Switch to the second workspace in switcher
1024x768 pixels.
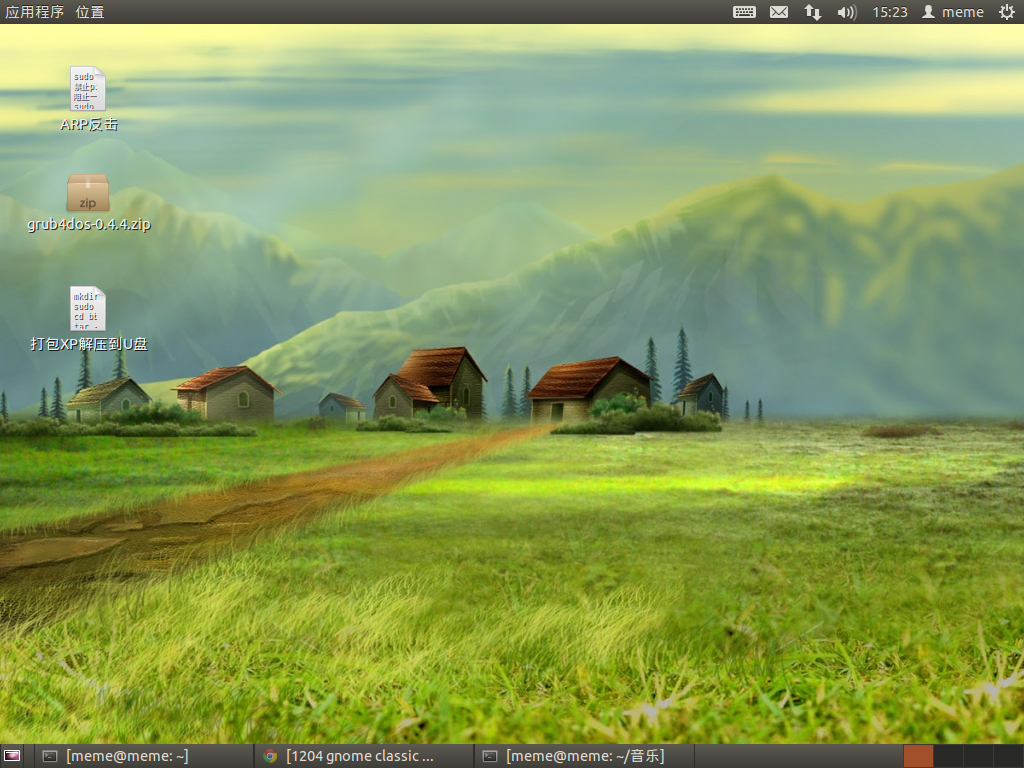(x=948, y=756)
